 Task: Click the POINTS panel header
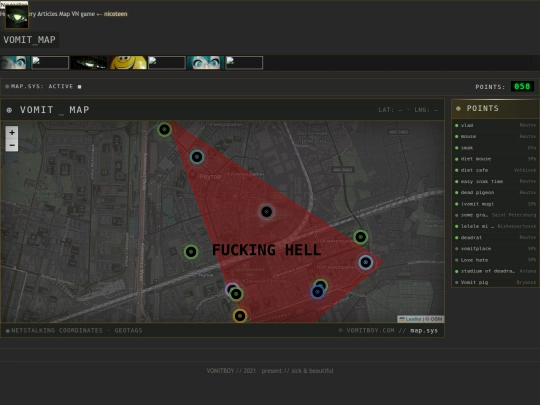495,108
